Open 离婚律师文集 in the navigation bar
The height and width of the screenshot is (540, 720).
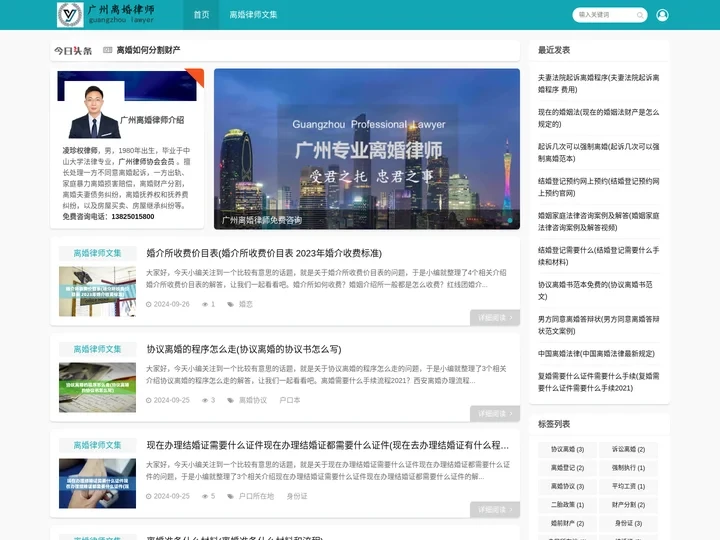pyautogui.click(x=253, y=15)
